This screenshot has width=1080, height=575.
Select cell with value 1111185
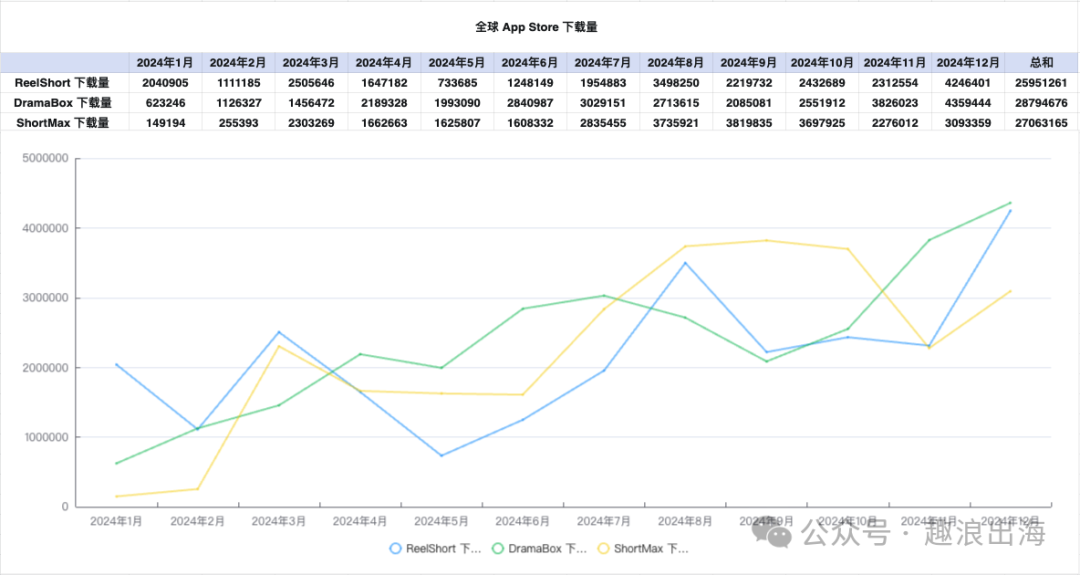tap(238, 83)
